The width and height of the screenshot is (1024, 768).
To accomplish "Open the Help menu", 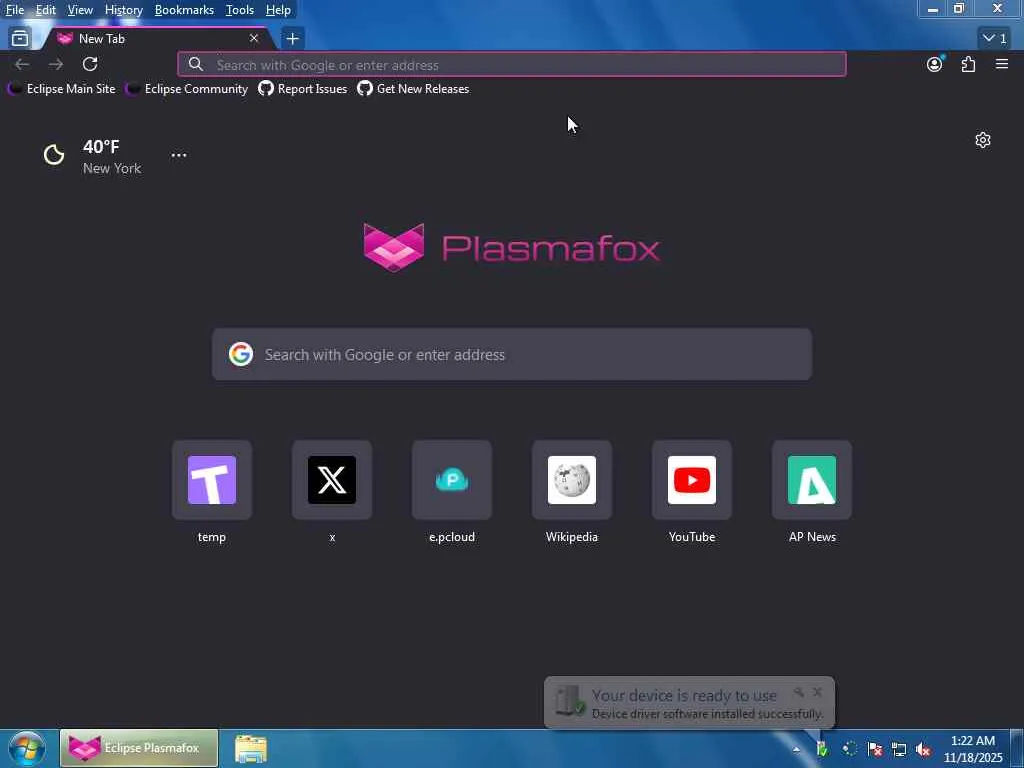I will pyautogui.click(x=278, y=10).
